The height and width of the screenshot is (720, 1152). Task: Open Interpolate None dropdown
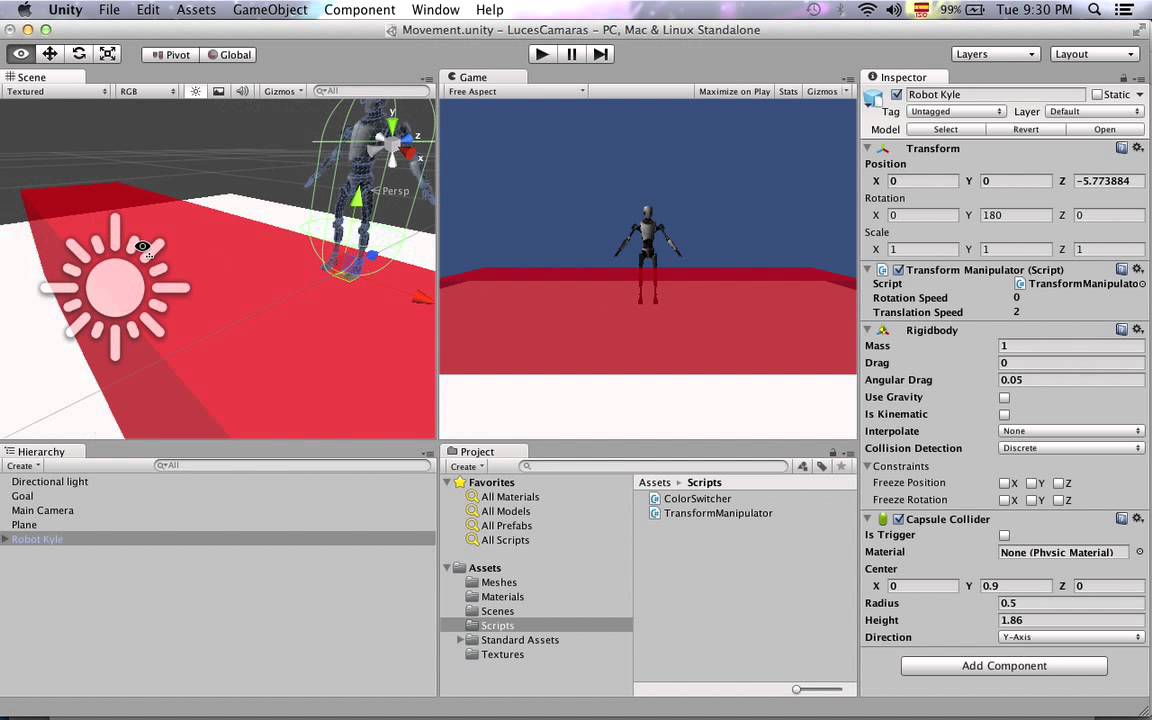tap(1071, 431)
